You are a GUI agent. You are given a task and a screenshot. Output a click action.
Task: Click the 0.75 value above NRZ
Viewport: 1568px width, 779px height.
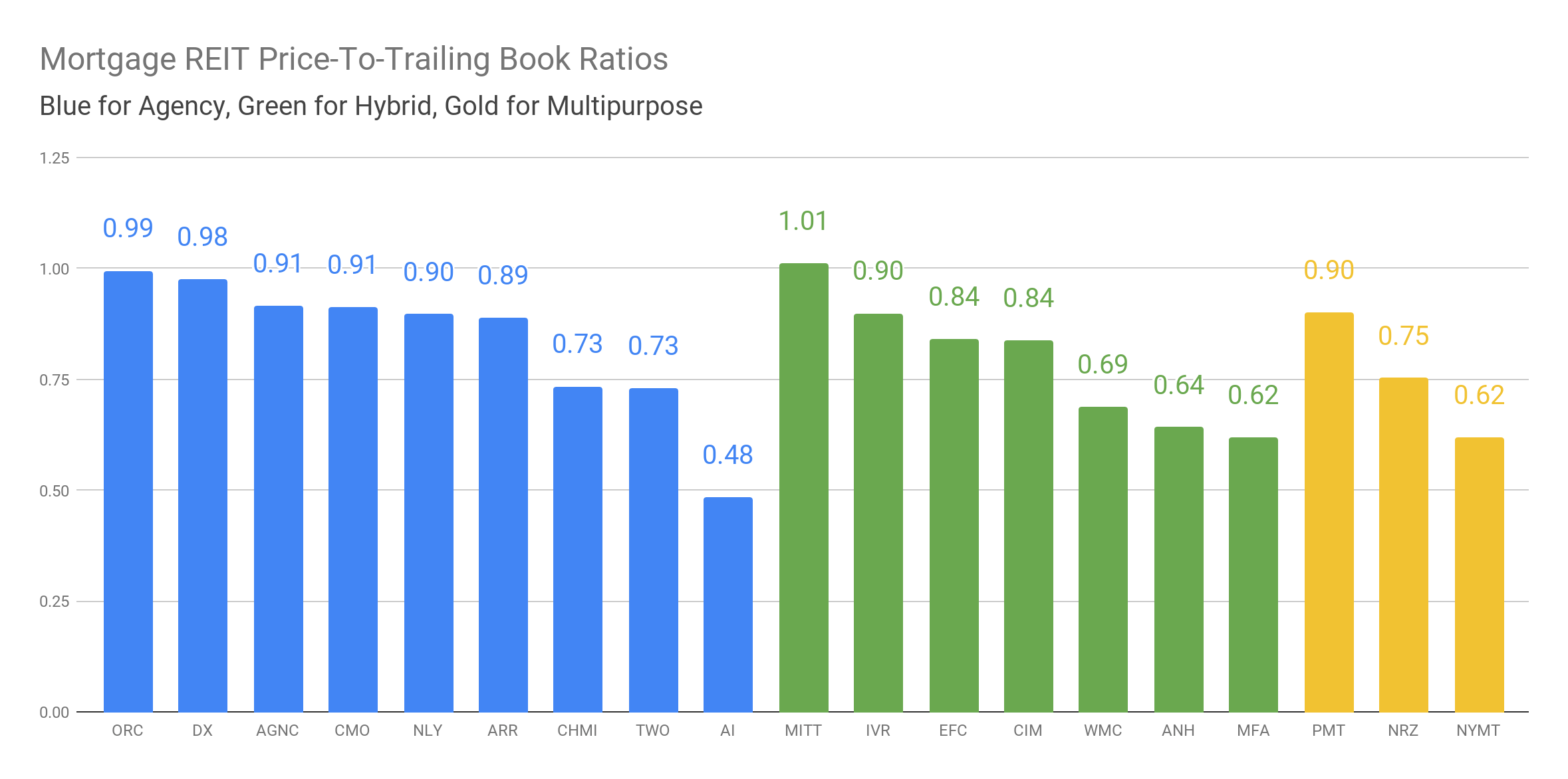(x=1404, y=336)
